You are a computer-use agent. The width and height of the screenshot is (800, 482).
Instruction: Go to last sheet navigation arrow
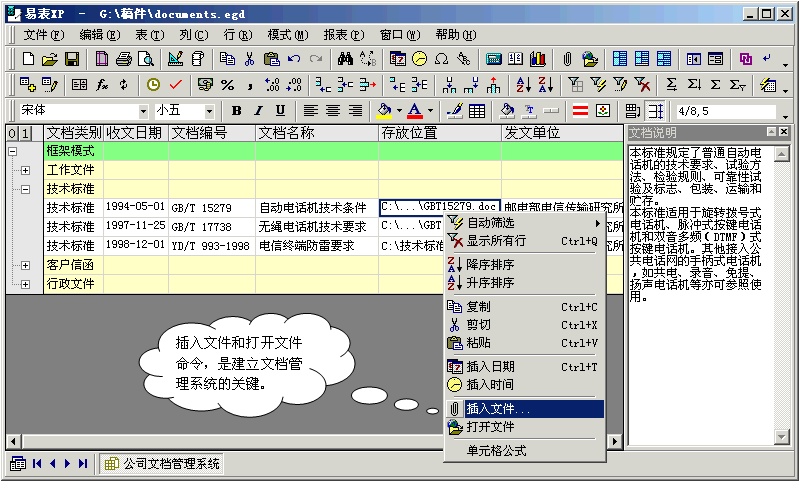(x=83, y=464)
